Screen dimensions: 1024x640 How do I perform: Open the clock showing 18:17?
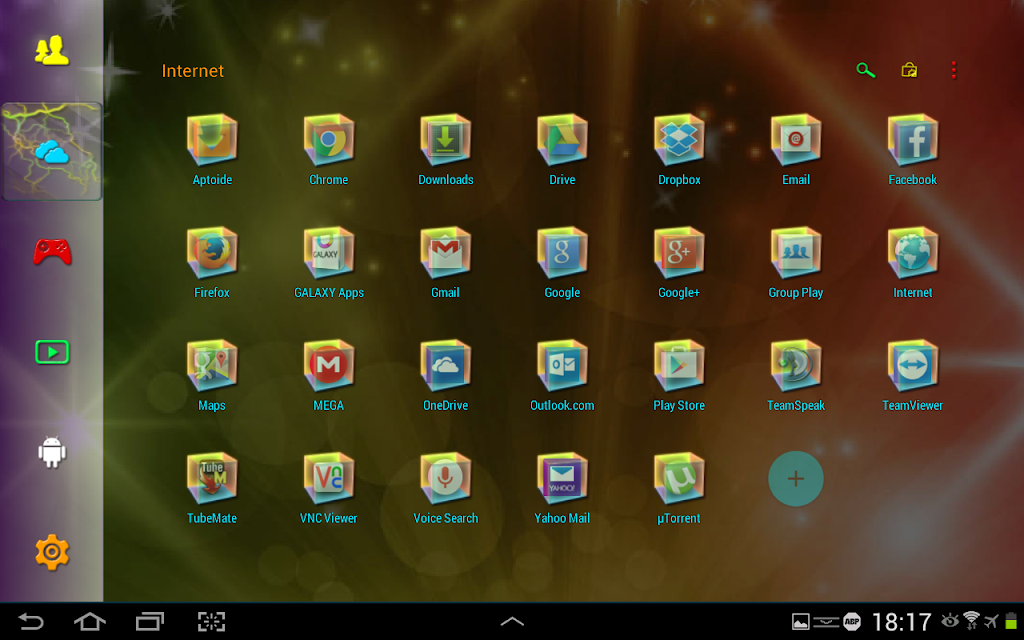point(902,622)
